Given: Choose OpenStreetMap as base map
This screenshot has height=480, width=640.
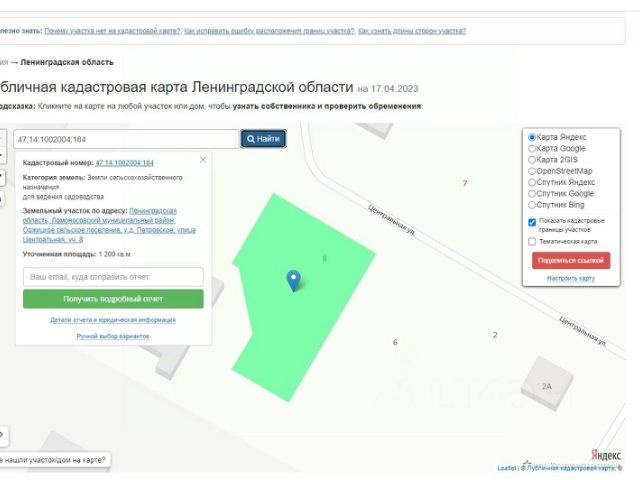Looking at the screenshot, I should click(x=532, y=171).
